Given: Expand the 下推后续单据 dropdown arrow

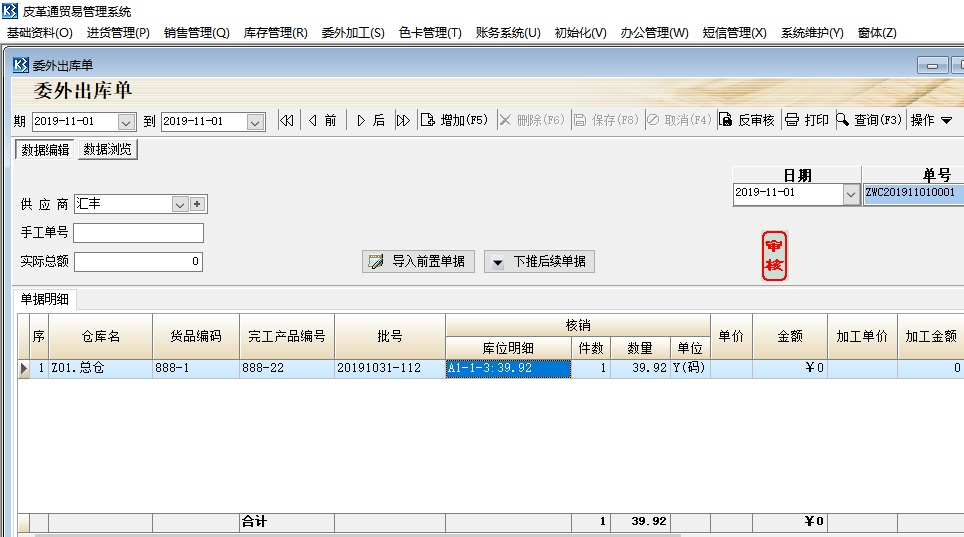Looking at the screenshot, I should 498,262.
